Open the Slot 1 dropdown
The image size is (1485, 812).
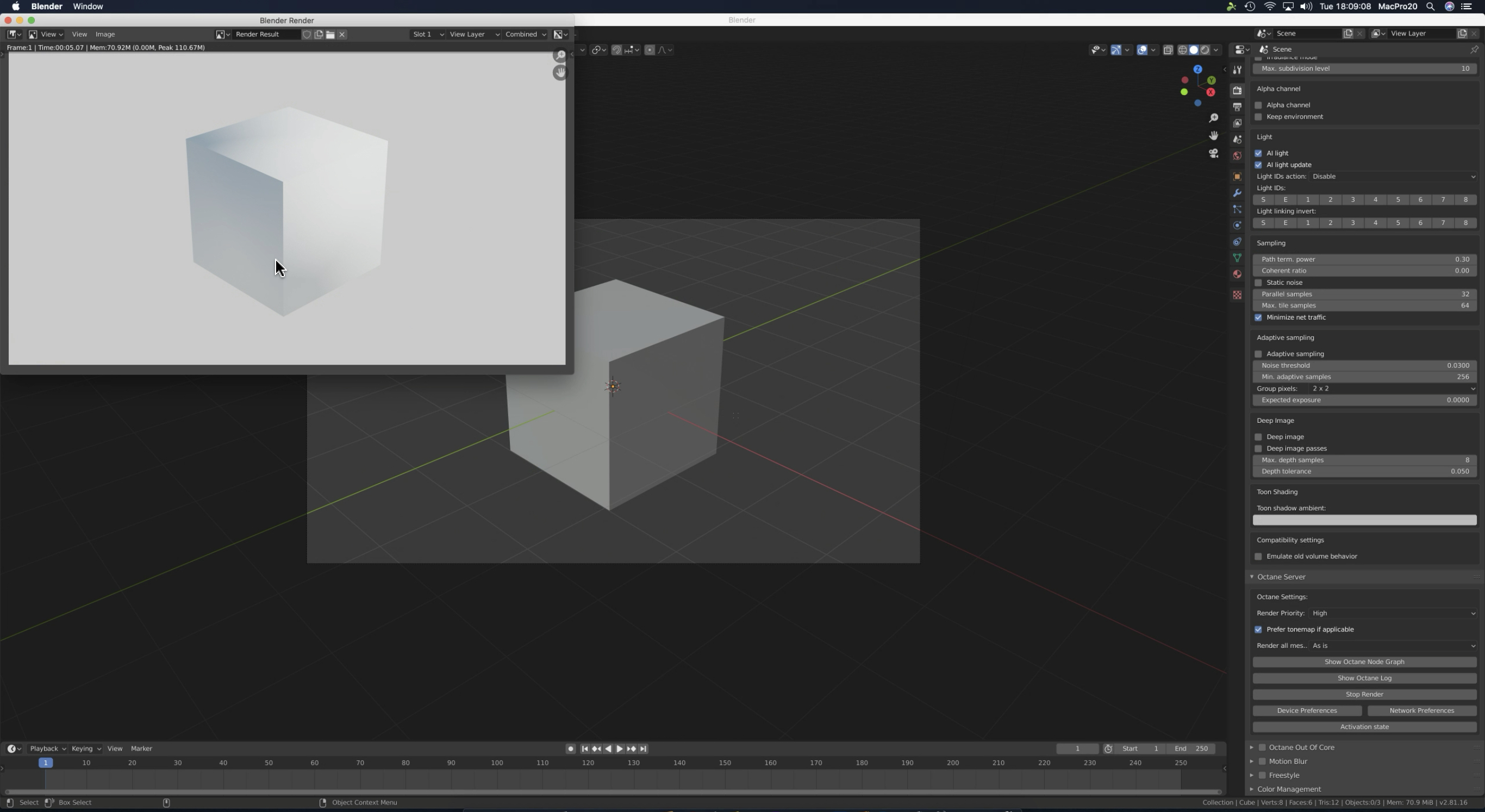427,35
